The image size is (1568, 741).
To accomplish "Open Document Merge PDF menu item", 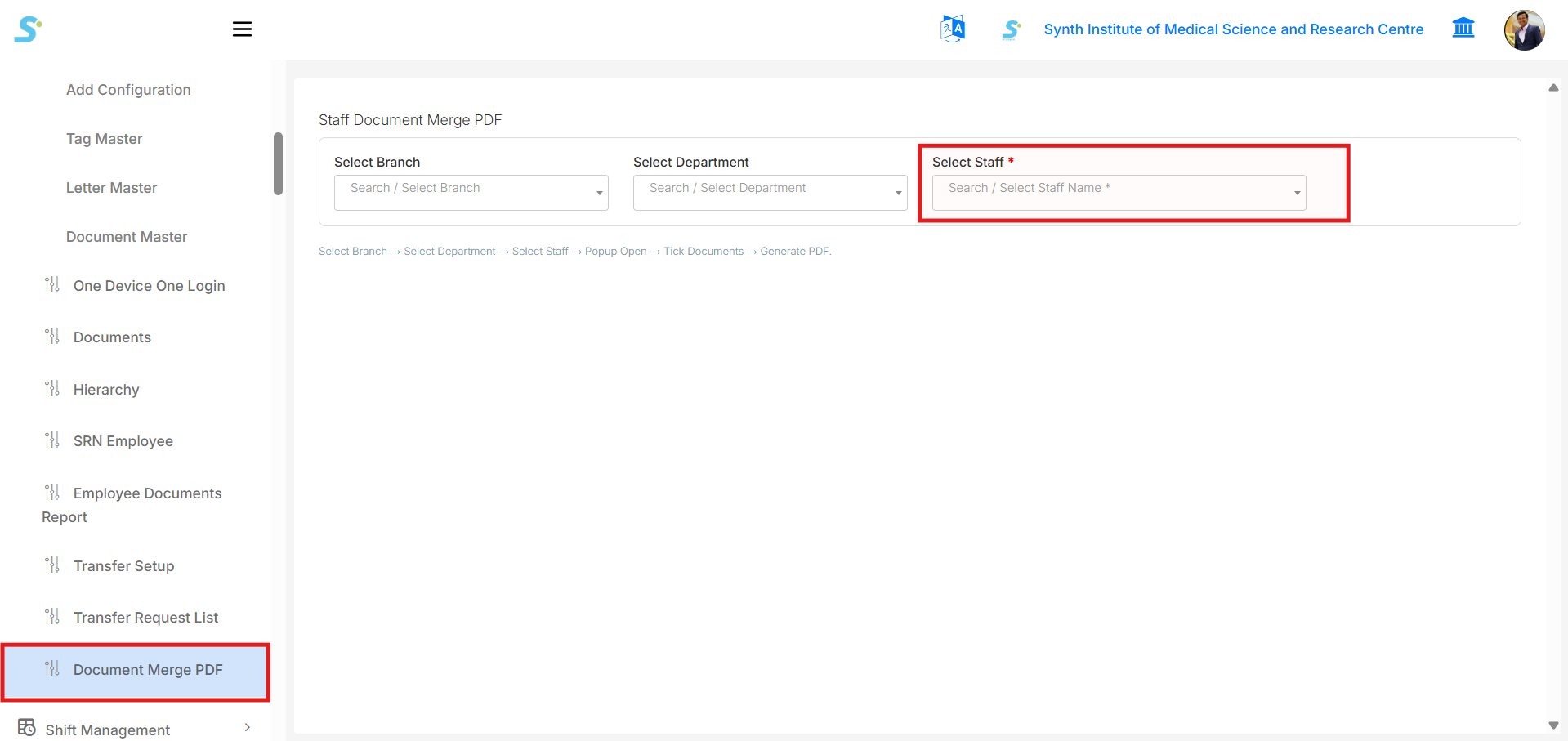I will coord(136,672).
